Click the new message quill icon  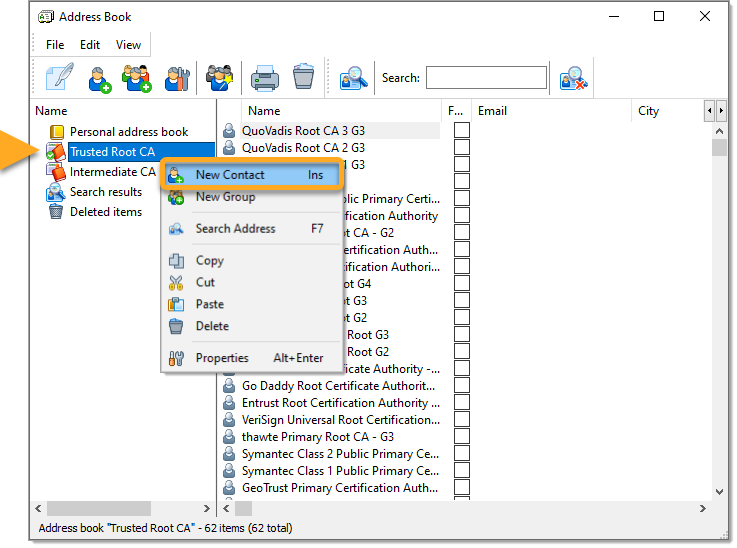(59, 78)
